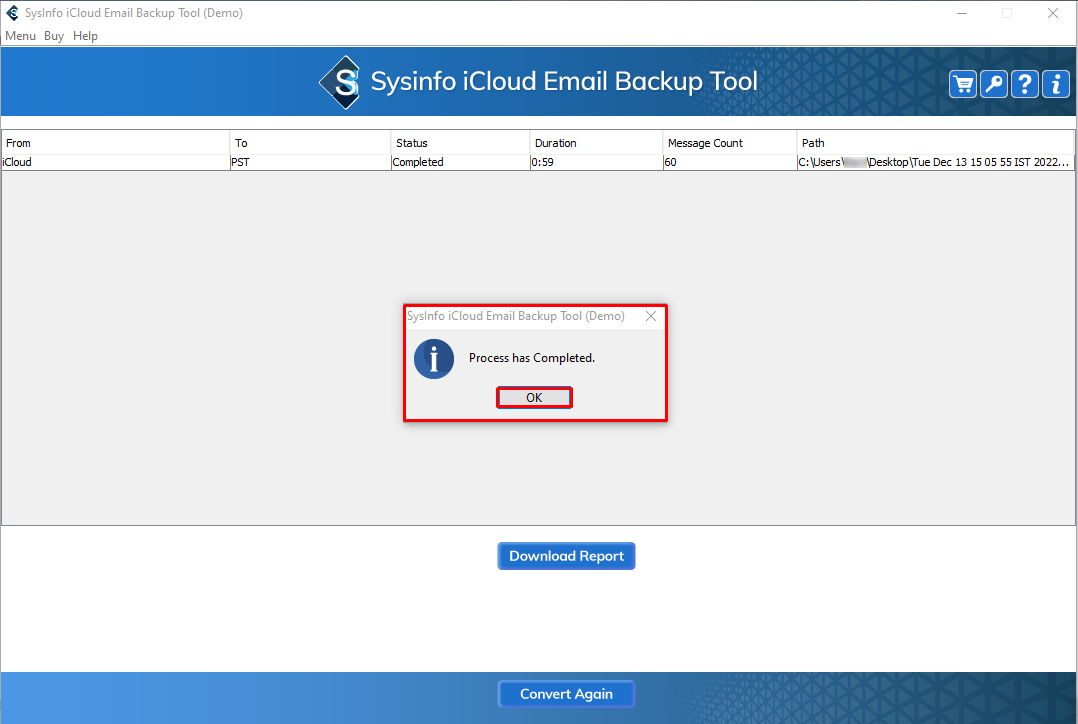Select the Path cell in the iCloud row
Viewport: 1078px width, 724px height.
[935, 162]
